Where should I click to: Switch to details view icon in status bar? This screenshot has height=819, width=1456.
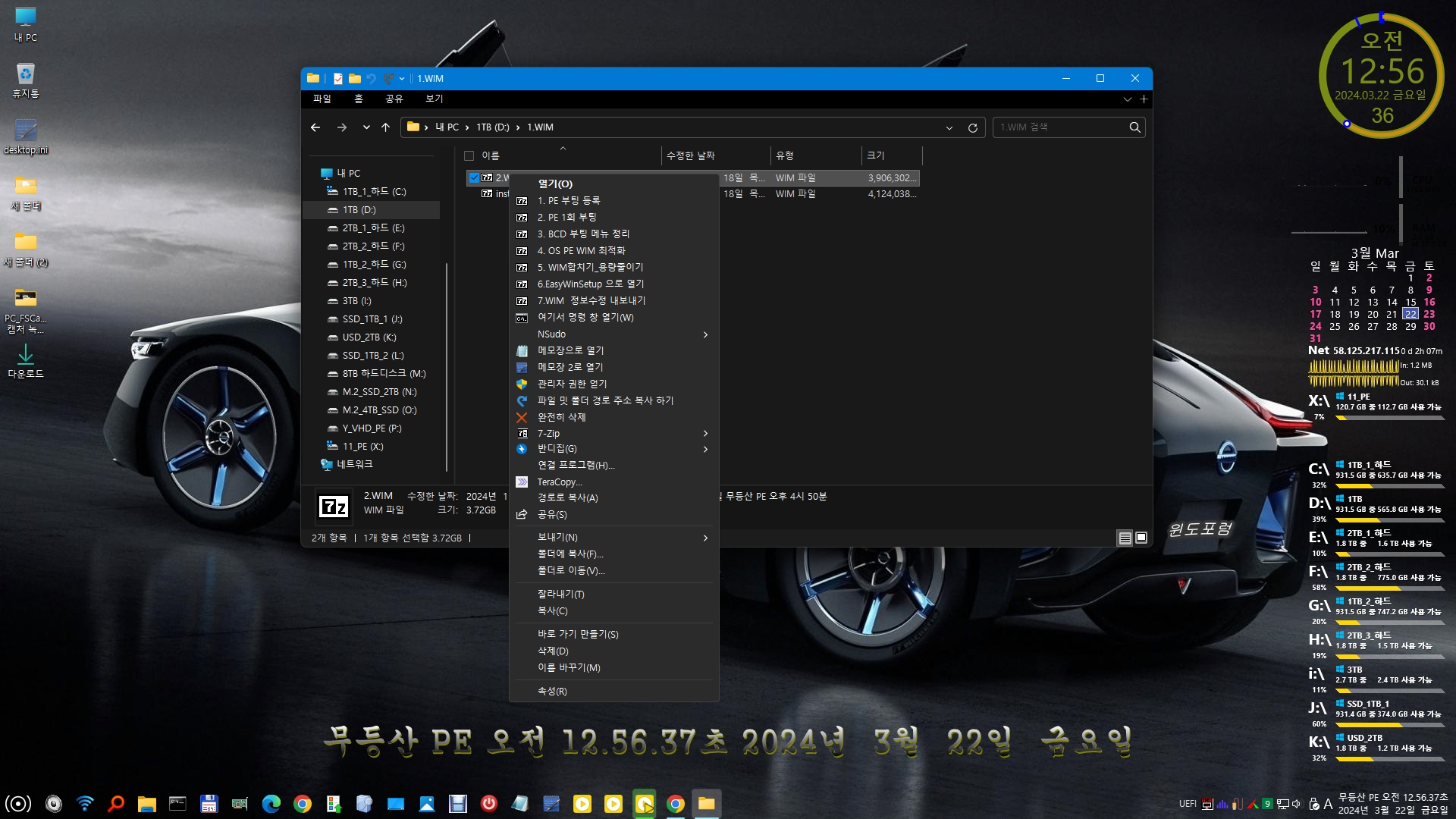1125,538
